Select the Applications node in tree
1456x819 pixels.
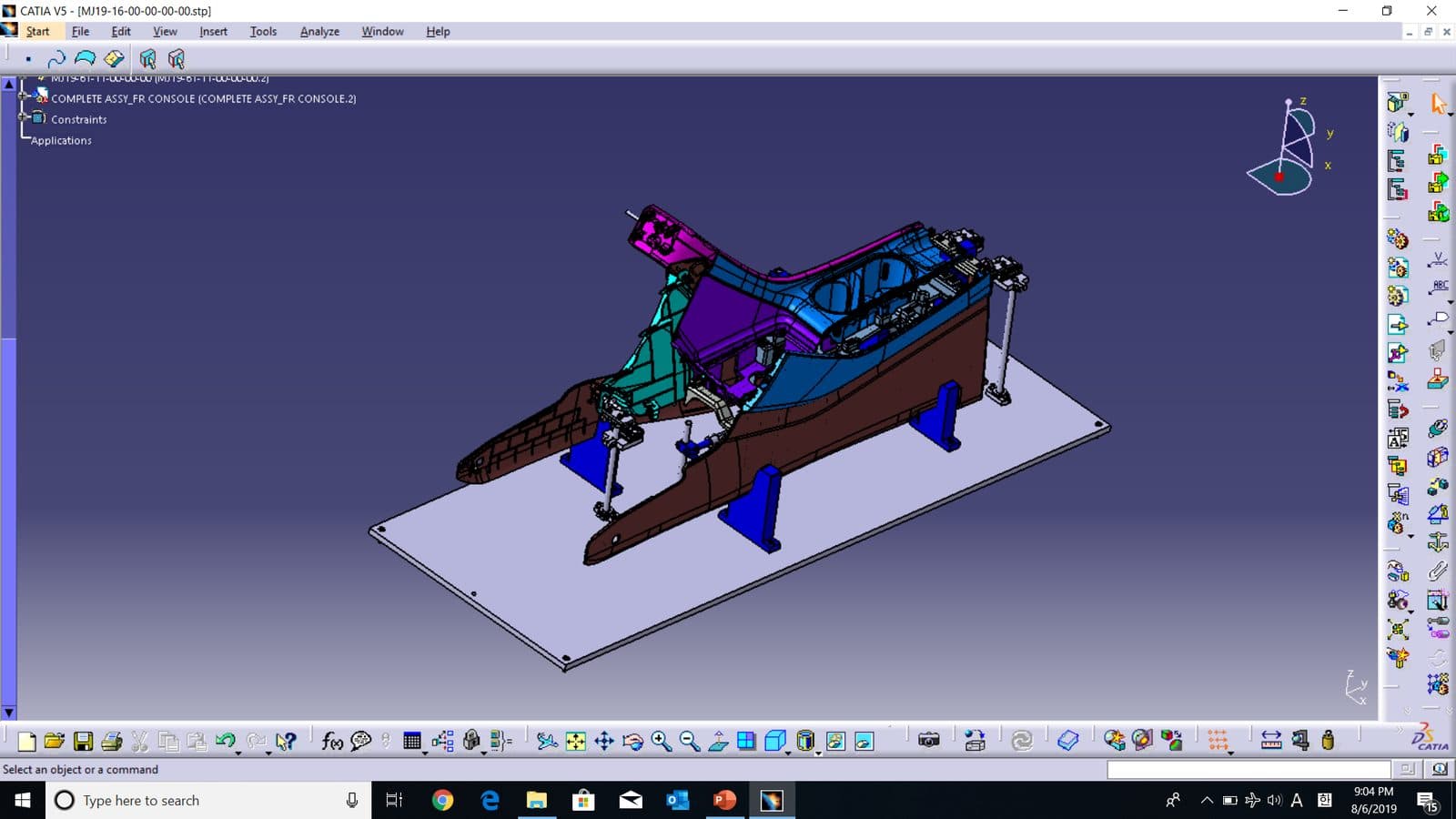point(61,140)
